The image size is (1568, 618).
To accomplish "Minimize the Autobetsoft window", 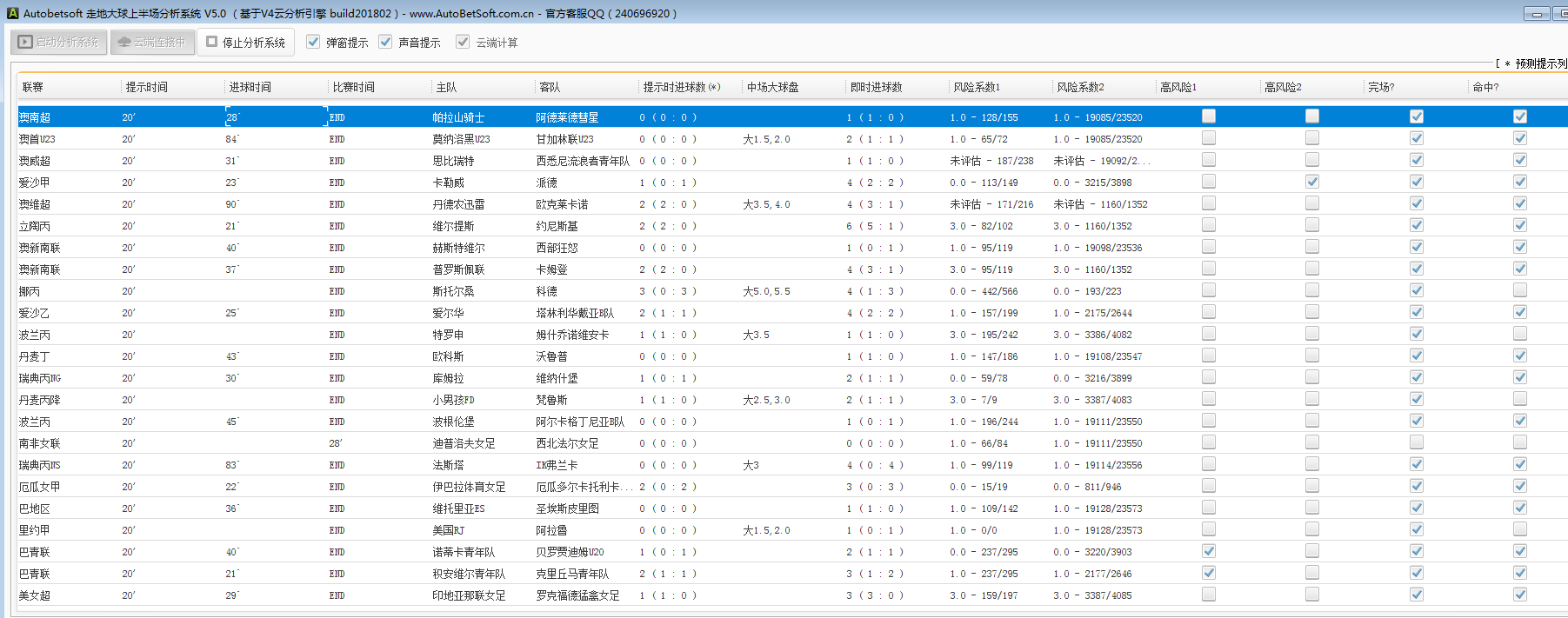I will [x=1537, y=14].
